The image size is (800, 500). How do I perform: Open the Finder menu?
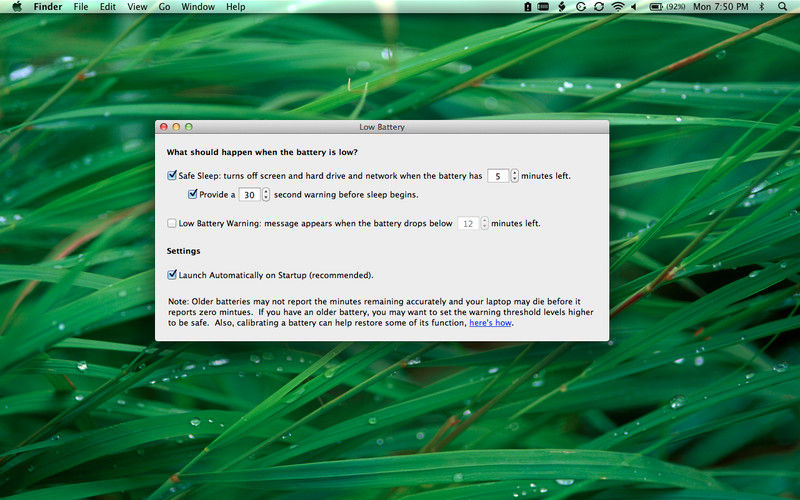pos(48,7)
